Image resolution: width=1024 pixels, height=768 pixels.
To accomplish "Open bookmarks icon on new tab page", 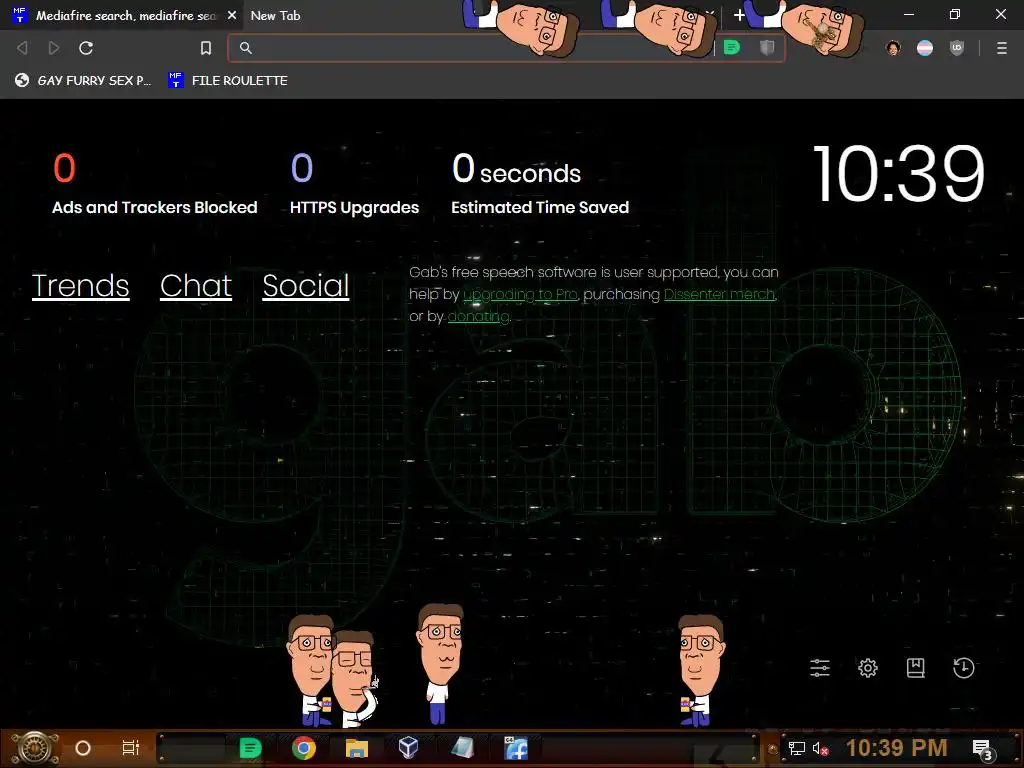I will point(916,667).
